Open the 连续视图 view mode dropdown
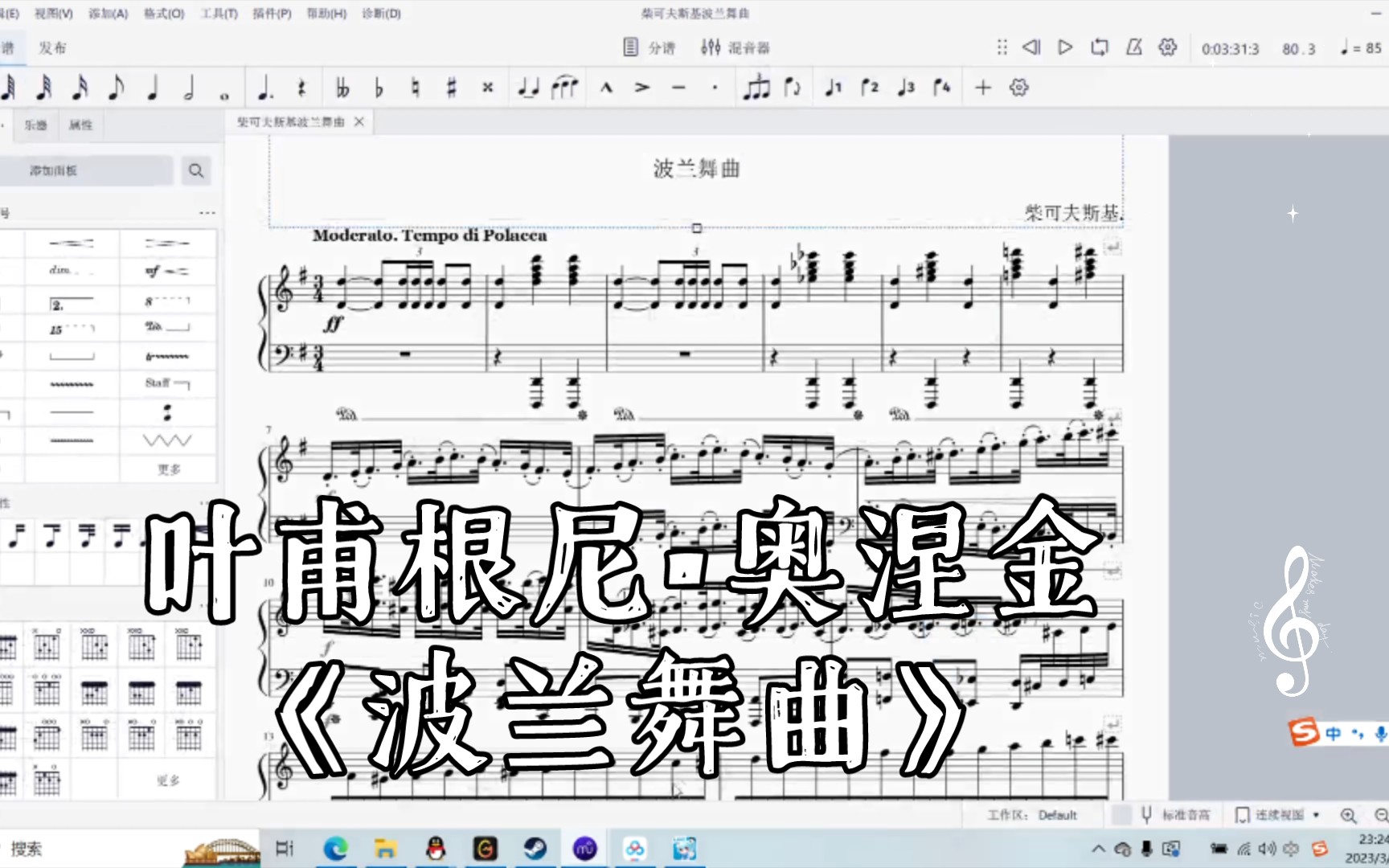1389x868 pixels. click(1279, 815)
